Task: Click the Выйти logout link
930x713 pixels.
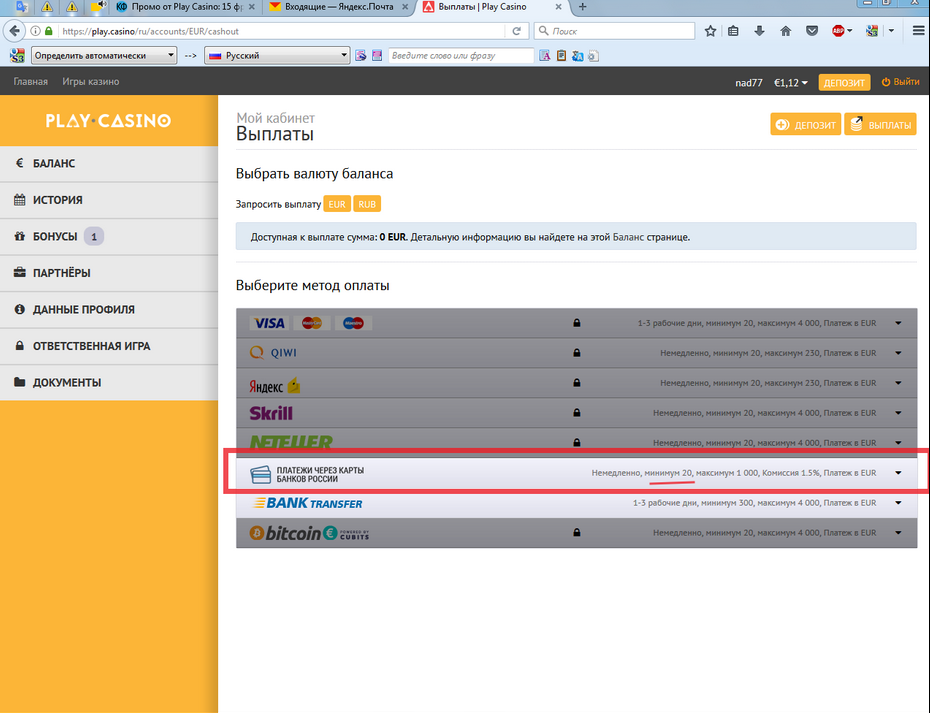Action: tap(900, 82)
